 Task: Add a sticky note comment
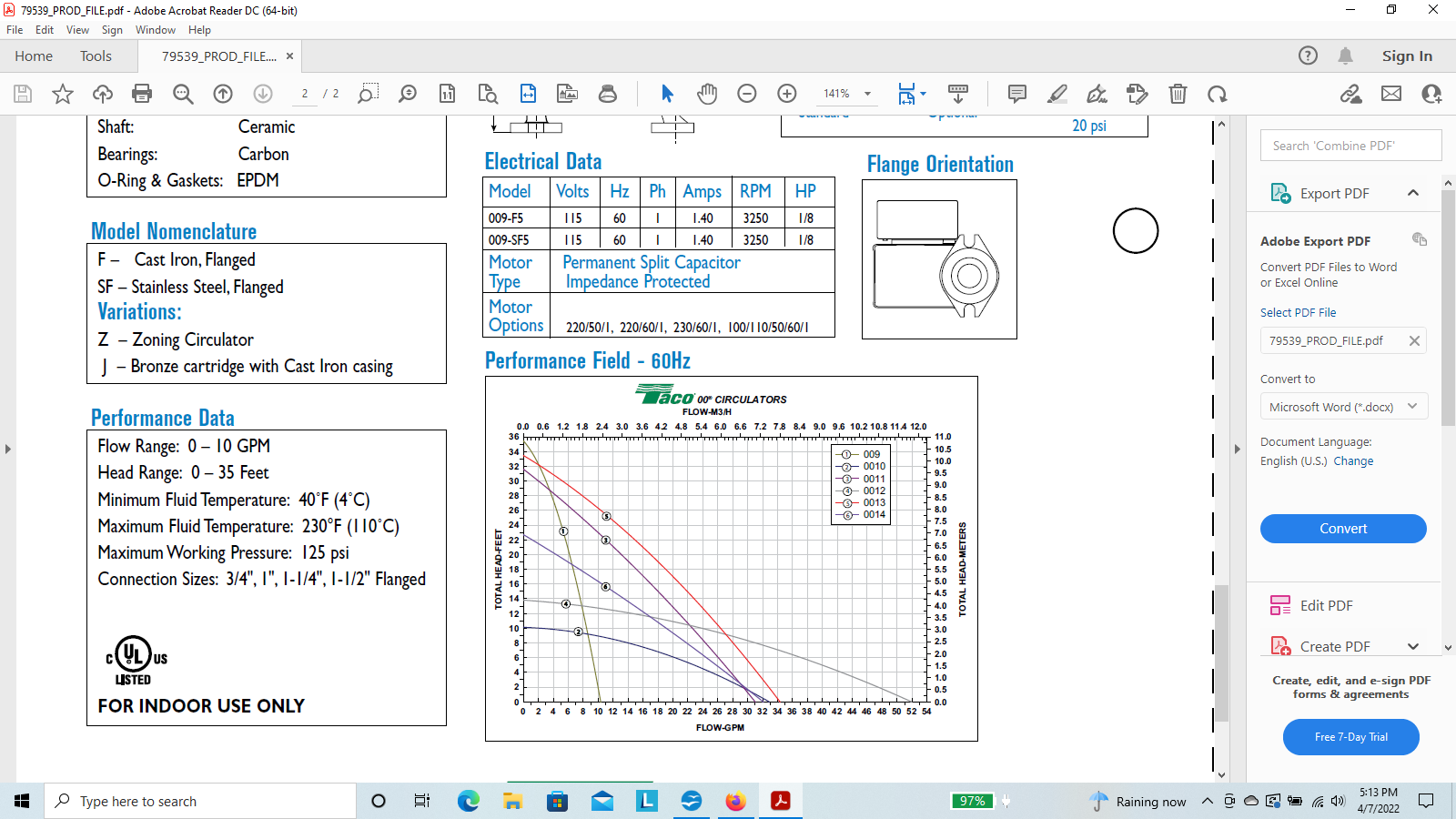(1017, 94)
